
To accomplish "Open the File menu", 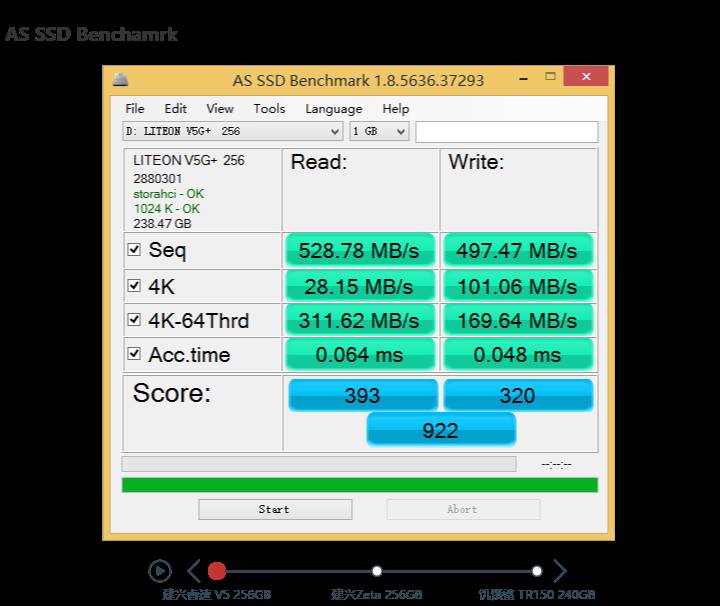I will (x=135, y=109).
